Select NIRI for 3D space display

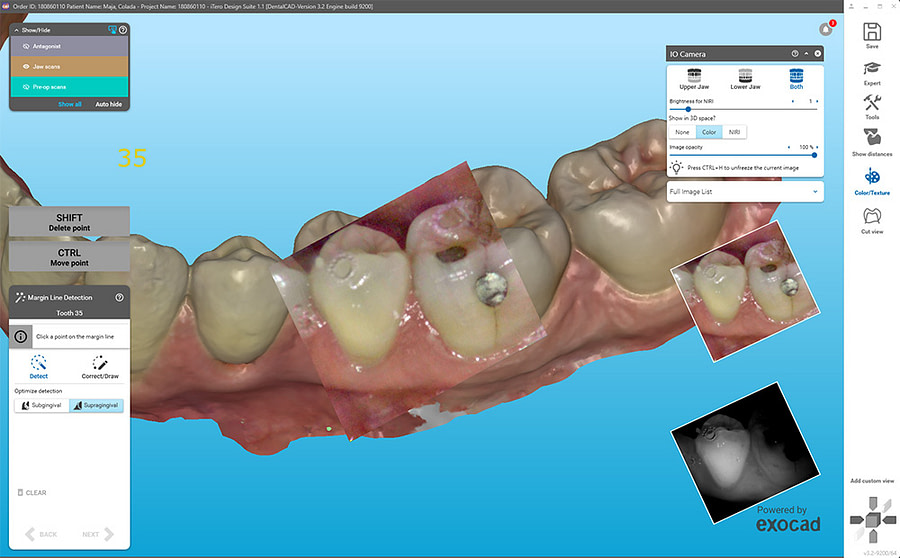tap(734, 132)
